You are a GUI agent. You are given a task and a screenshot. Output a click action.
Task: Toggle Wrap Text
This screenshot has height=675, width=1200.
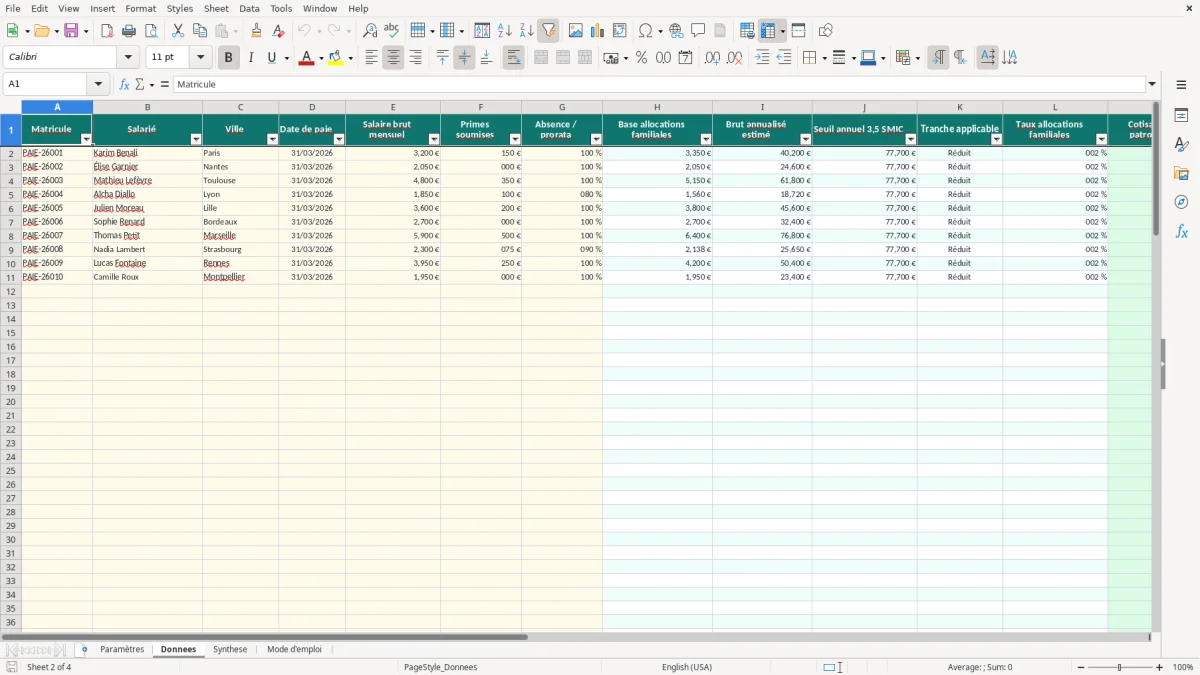tap(513, 58)
